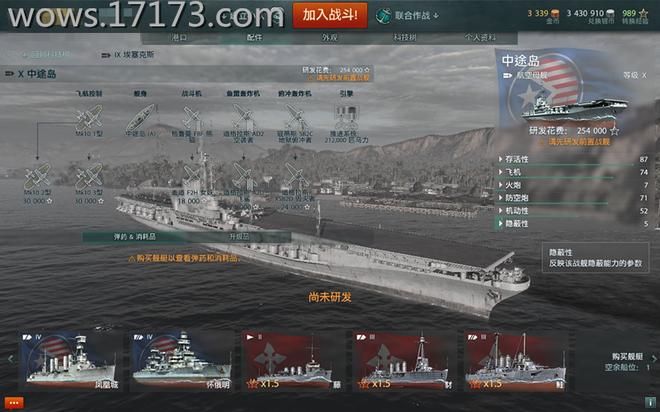The image size is (660, 412).
Task: Select the 怀俄明 Wyoming ship thumbnail
Action: [181, 361]
